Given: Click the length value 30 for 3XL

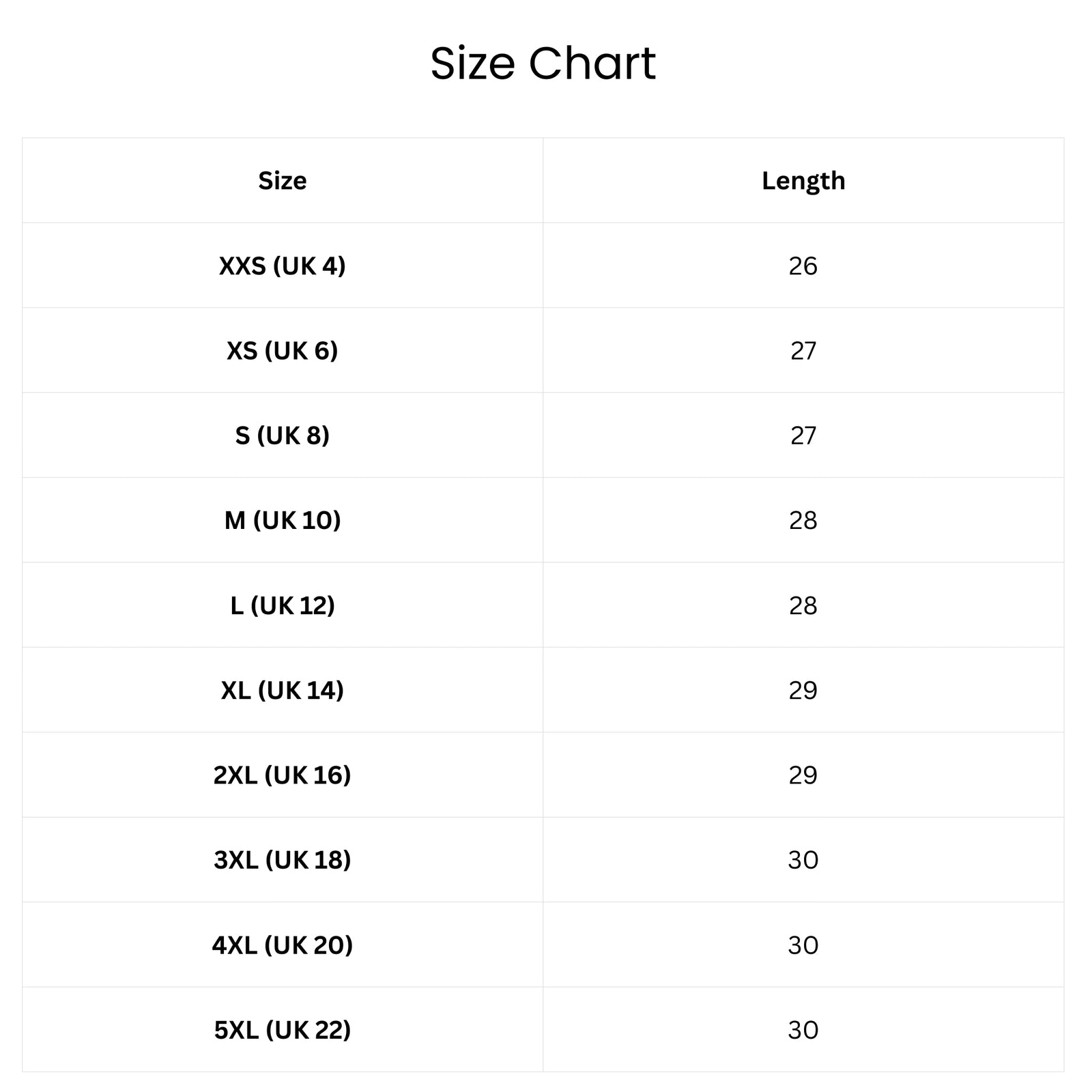Looking at the screenshot, I should [x=803, y=860].
